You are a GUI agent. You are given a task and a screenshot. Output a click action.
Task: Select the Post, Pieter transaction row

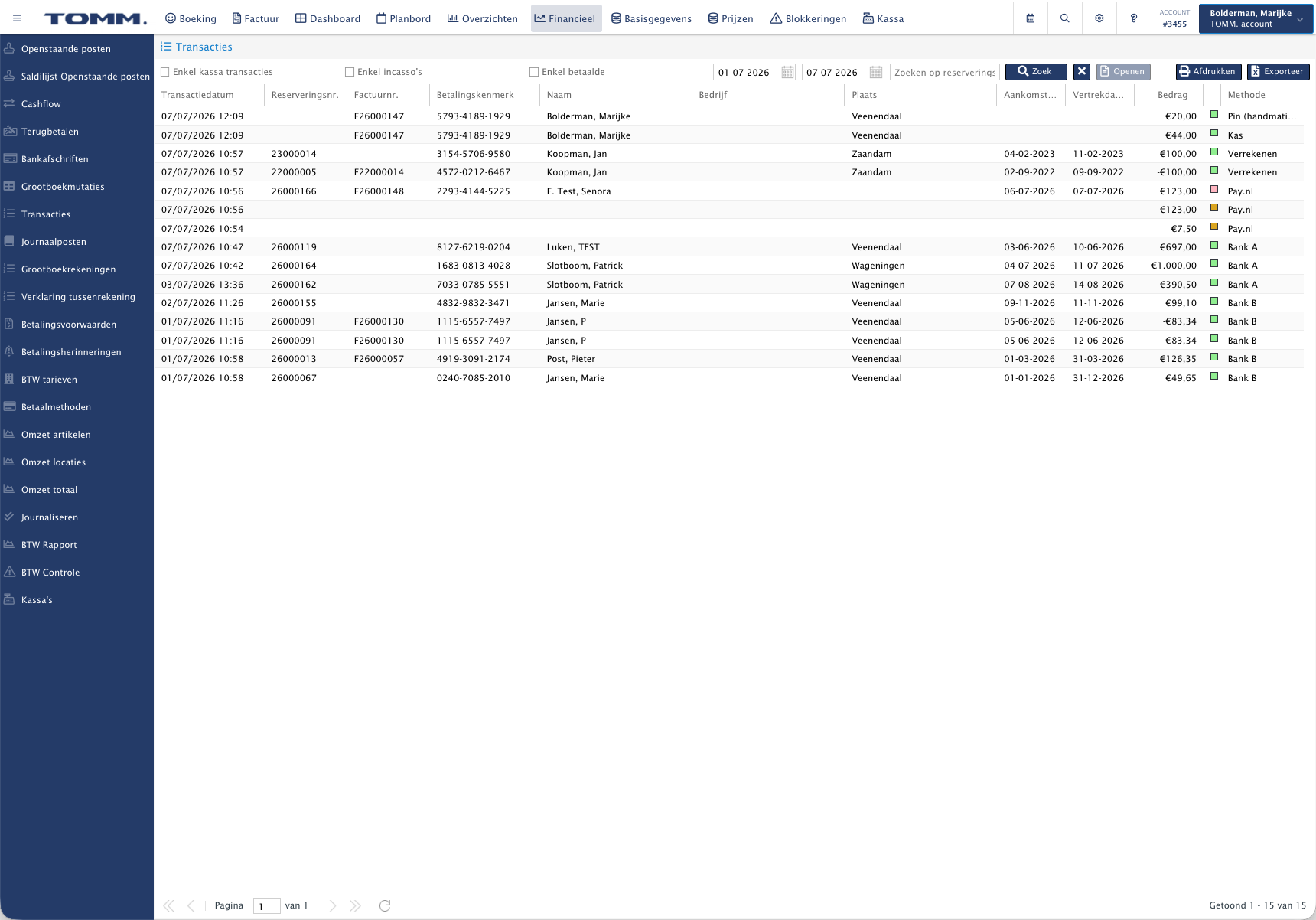tap(729, 359)
